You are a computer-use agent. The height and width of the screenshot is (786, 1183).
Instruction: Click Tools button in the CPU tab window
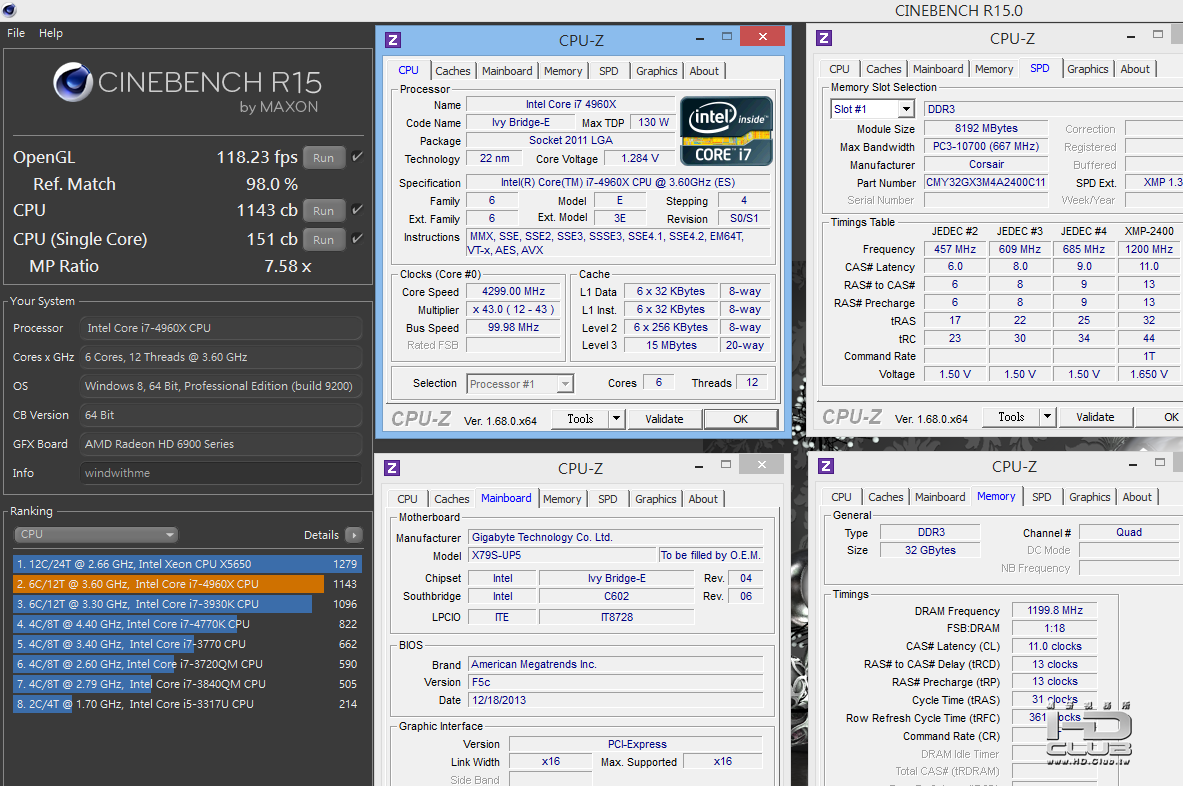[x=580, y=419]
